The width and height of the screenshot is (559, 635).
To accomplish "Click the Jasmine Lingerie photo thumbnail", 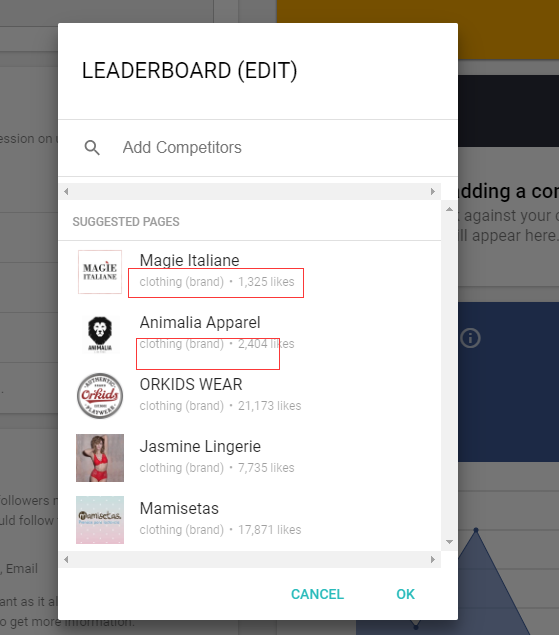I will [100, 458].
